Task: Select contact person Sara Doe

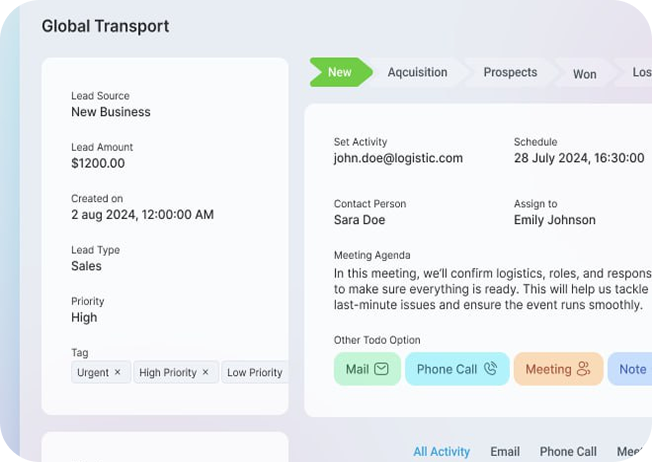Action: 359,220
